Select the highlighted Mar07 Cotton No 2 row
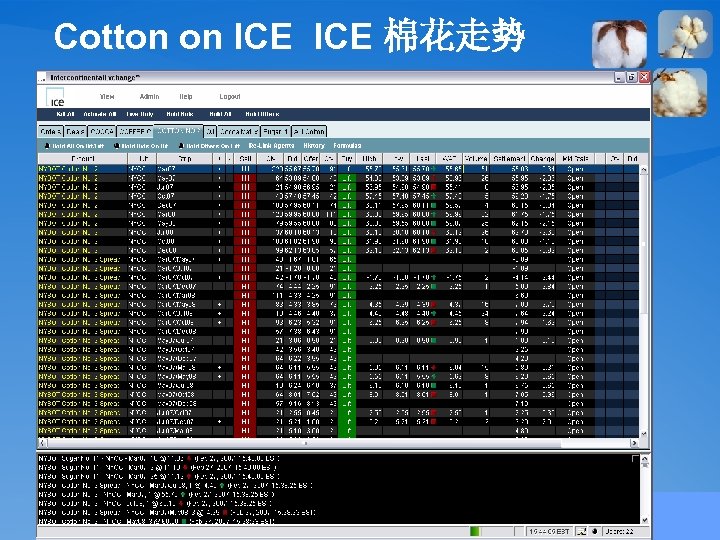 (x=338, y=169)
